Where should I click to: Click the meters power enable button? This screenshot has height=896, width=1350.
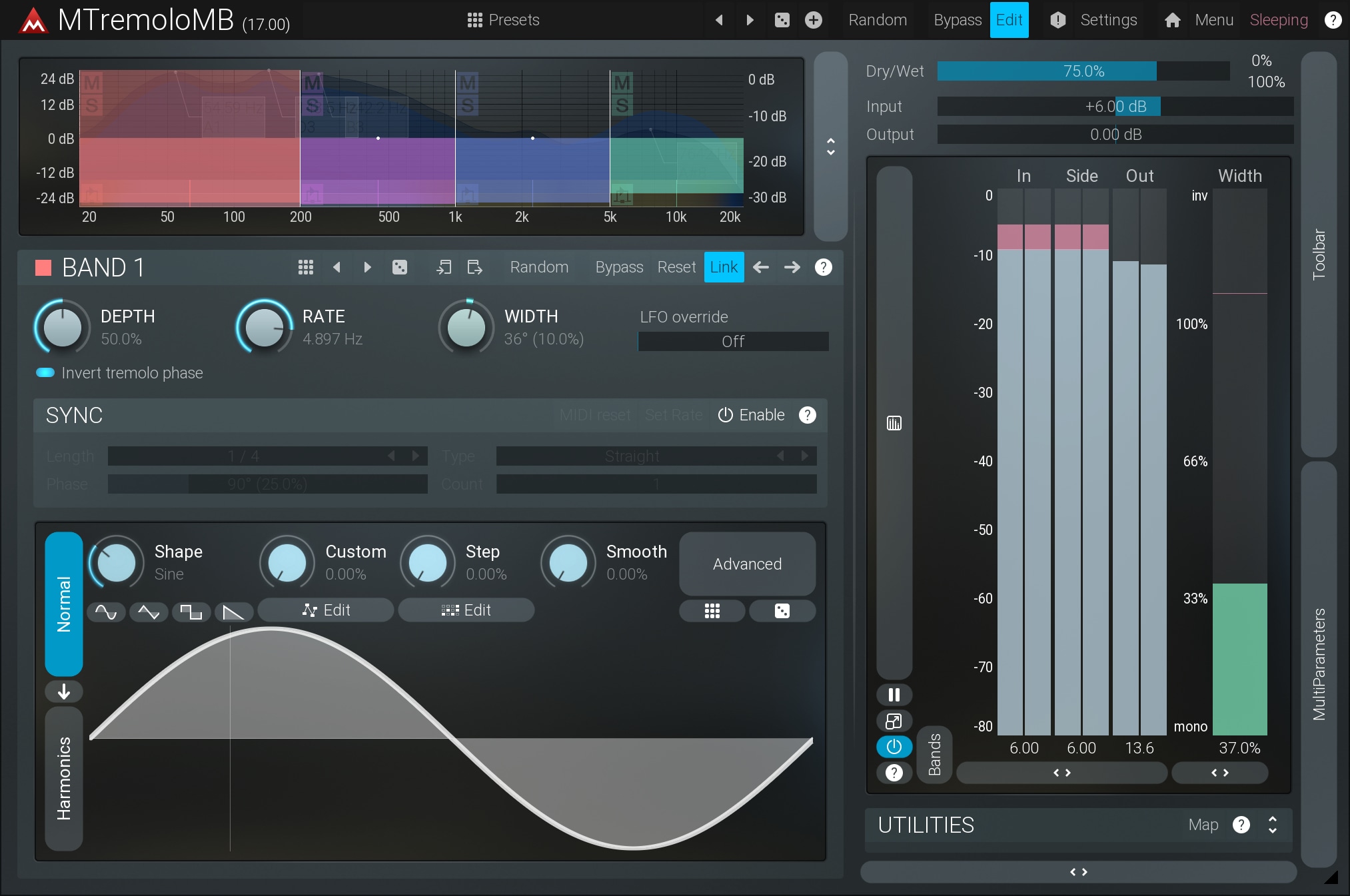[894, 747]
